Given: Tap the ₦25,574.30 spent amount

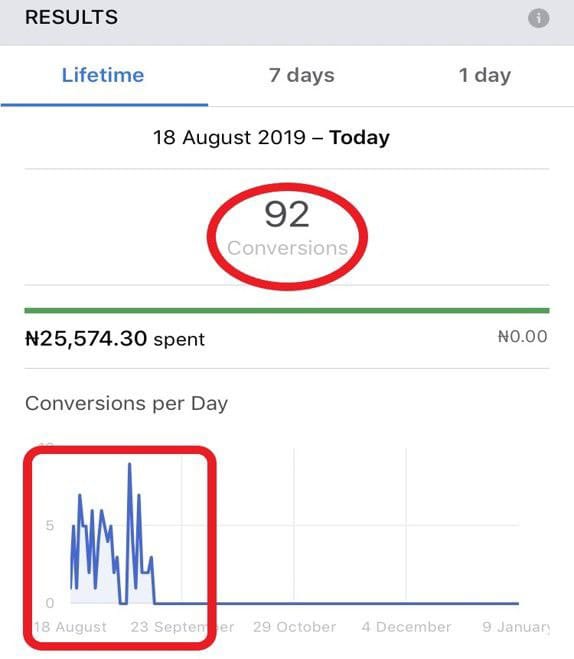Looking at the screenshot, I should pyautogui.click(x=115, y=339).
